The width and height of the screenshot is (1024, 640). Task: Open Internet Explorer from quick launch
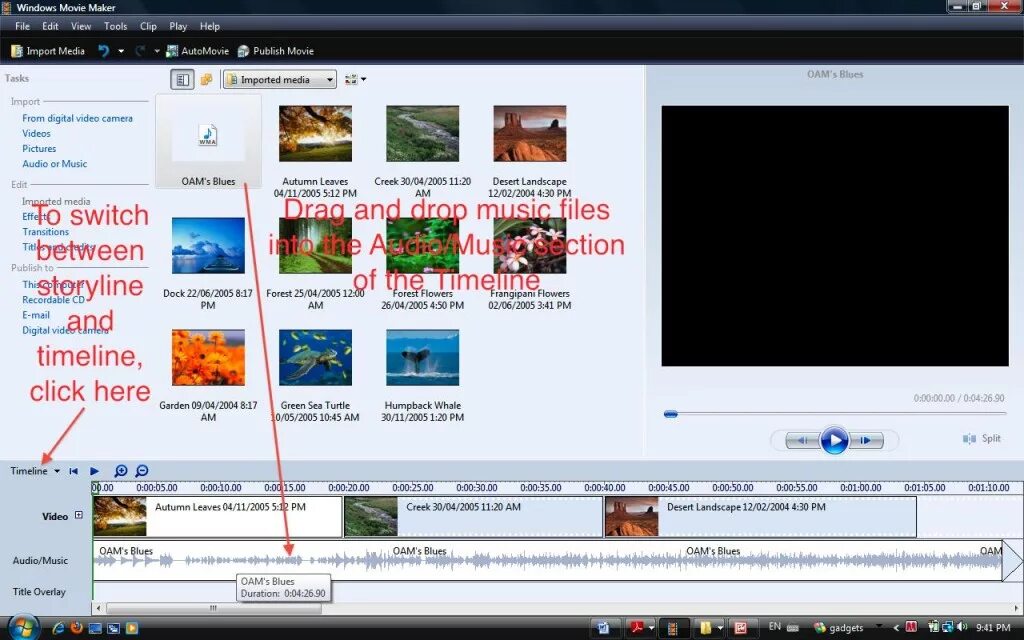click(58, 628)
